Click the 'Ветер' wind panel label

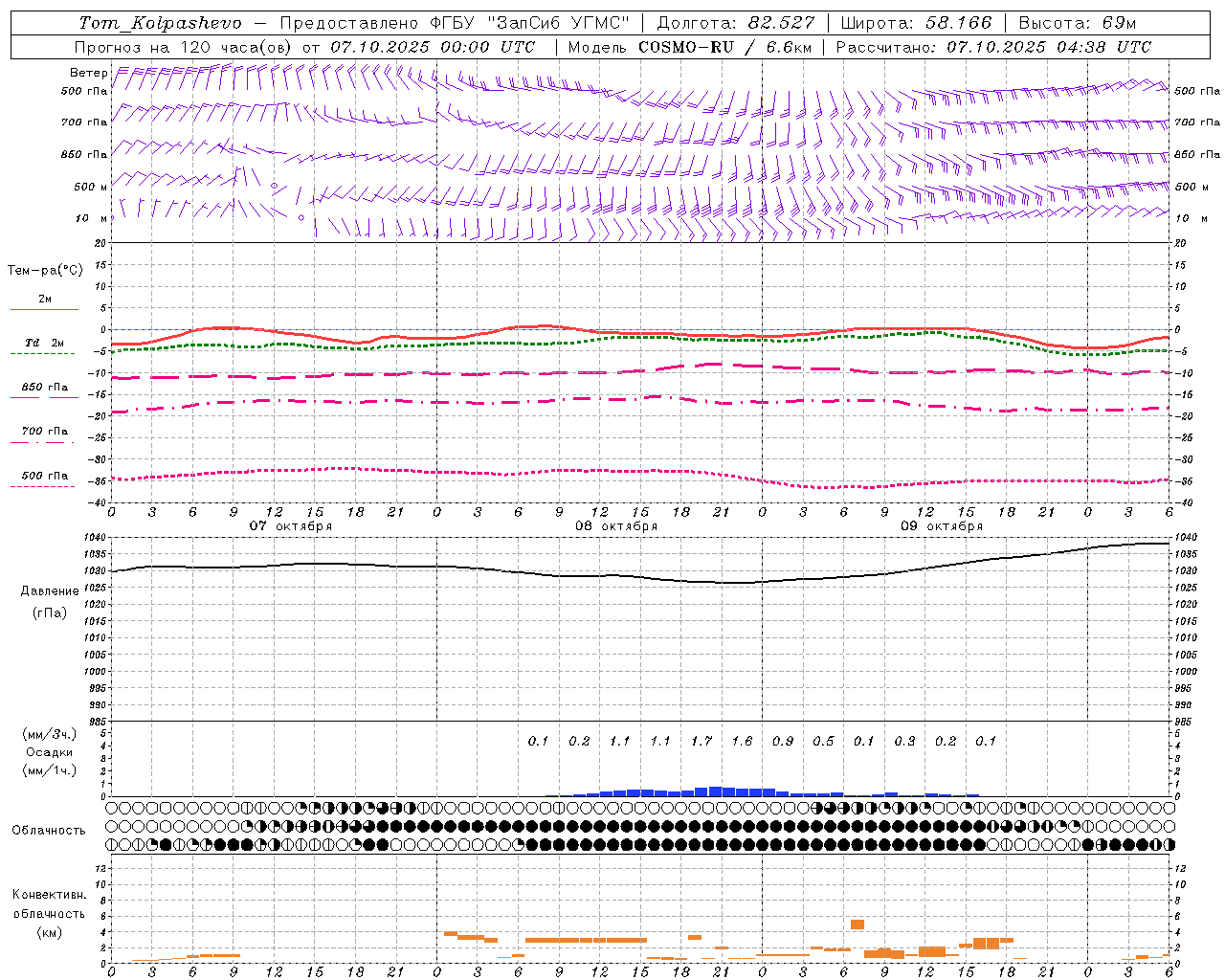89,73
